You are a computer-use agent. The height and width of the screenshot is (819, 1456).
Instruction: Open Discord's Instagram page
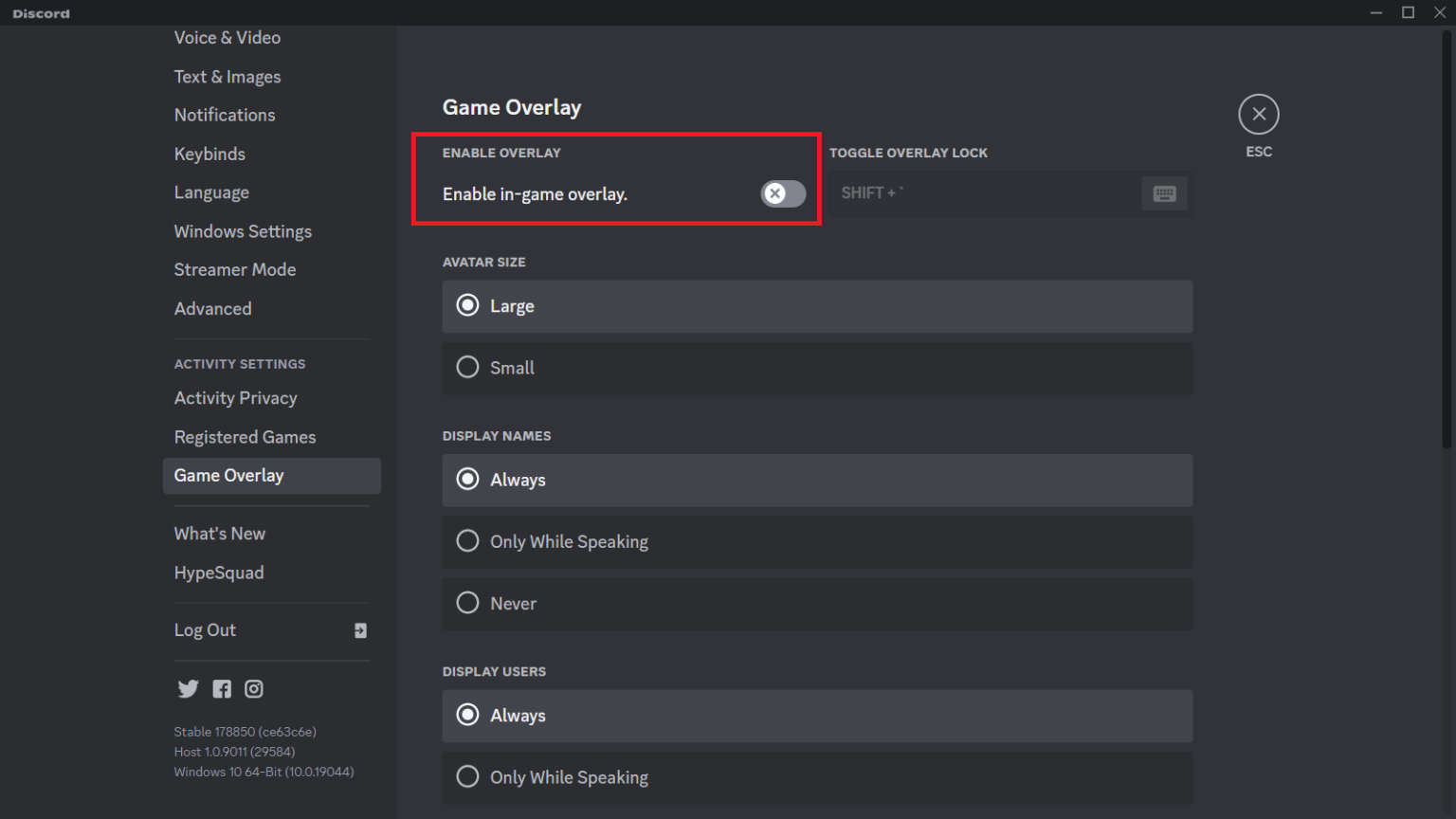pyautogui.click(x=253, y=688)
